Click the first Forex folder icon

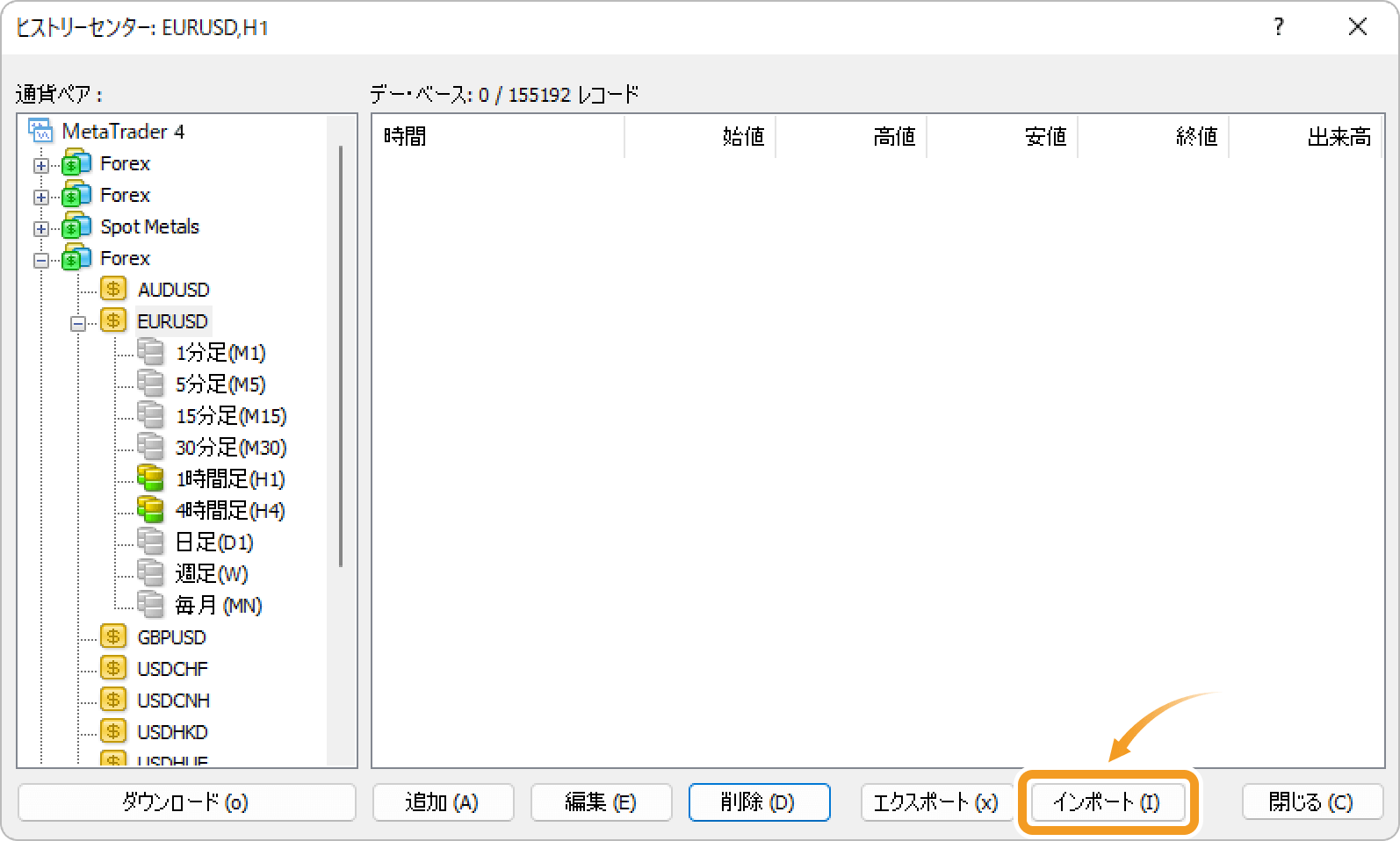point(76,163)
